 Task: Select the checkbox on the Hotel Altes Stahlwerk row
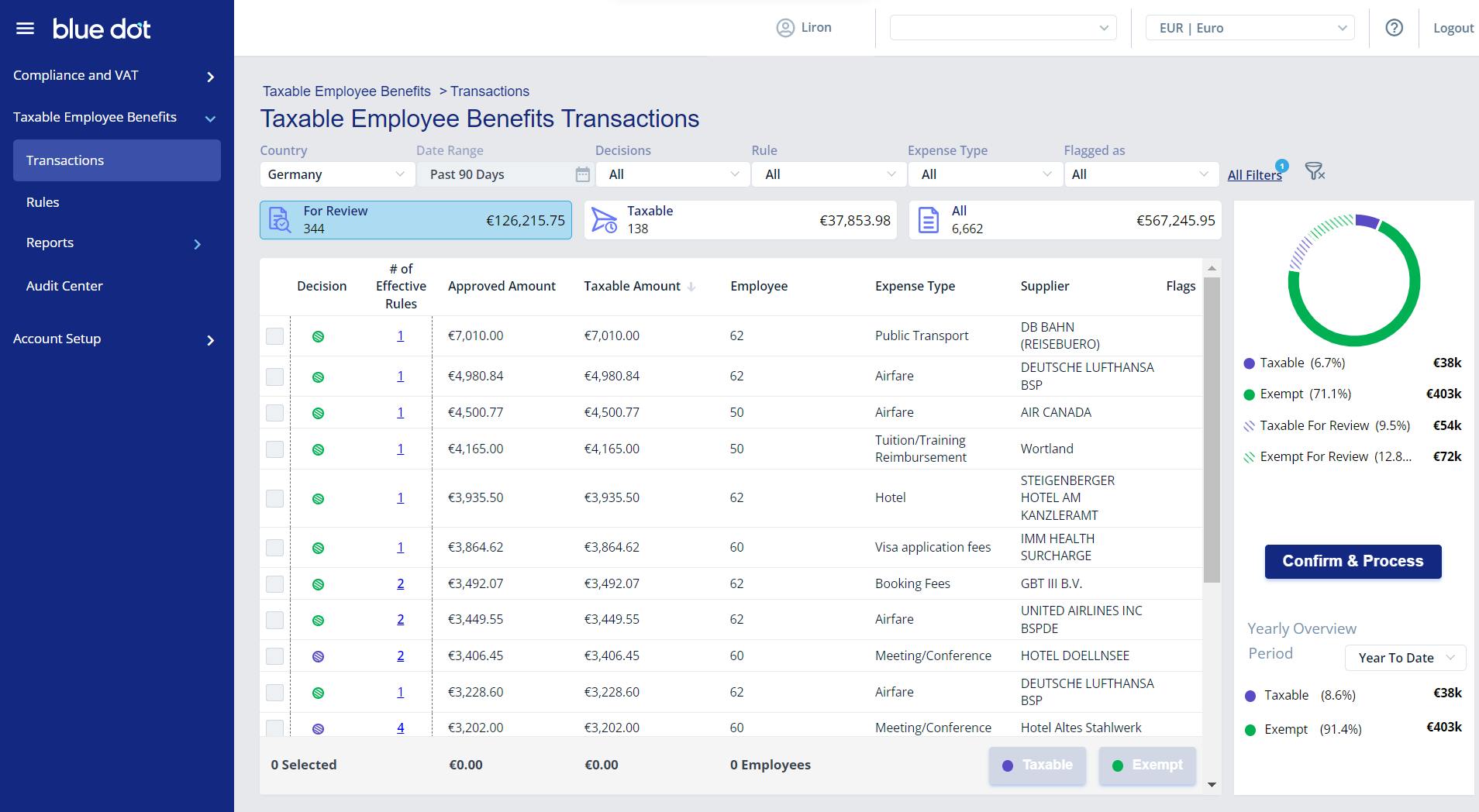[274, 728]
